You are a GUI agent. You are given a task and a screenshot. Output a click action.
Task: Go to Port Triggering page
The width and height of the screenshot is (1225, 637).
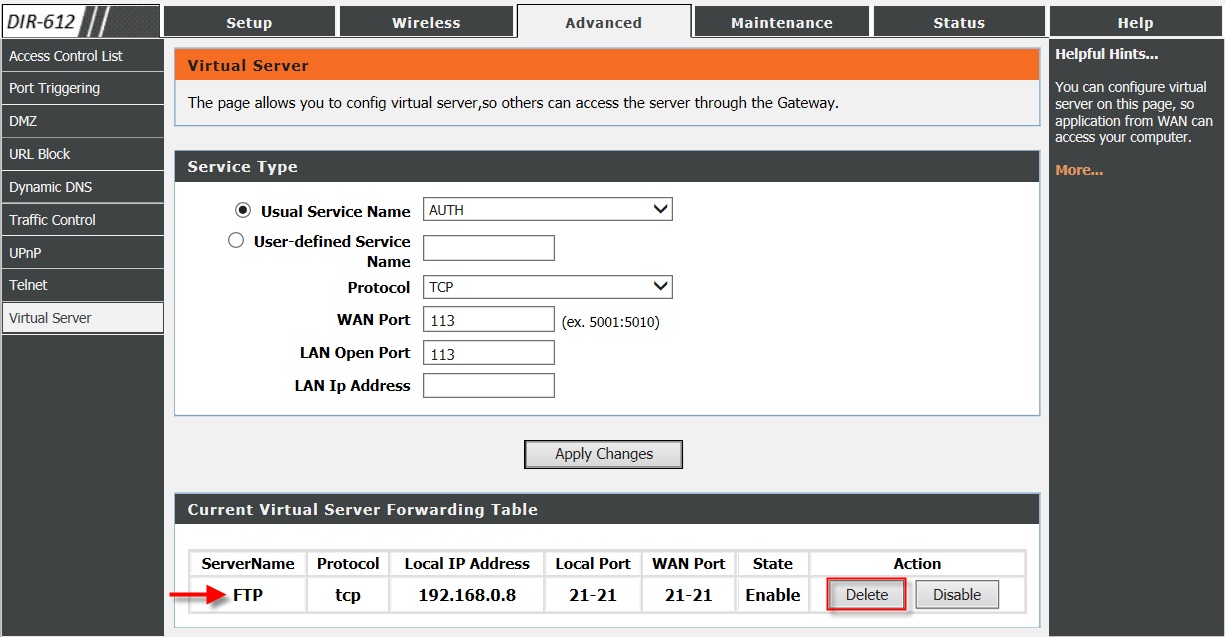82,88
